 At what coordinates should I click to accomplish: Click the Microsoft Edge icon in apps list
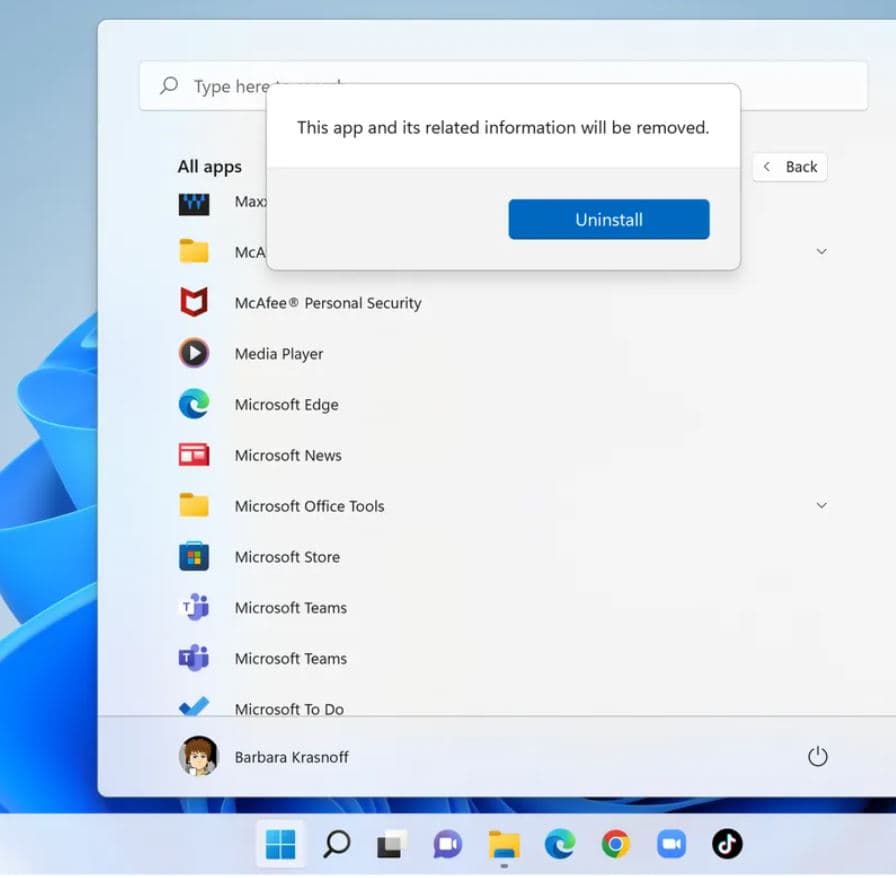click(194, 404)
